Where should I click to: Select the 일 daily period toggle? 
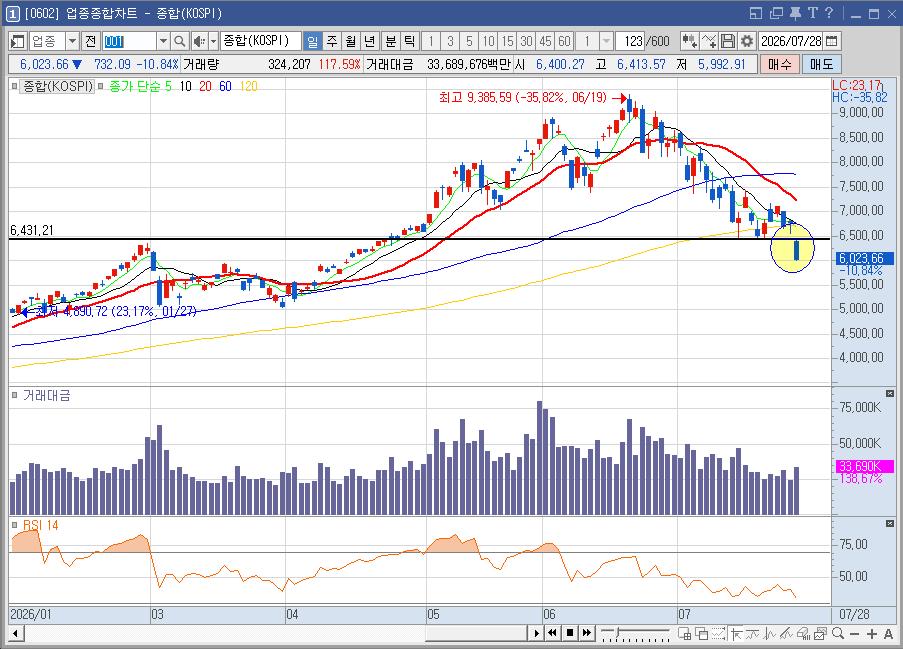(x=312, y=41)
